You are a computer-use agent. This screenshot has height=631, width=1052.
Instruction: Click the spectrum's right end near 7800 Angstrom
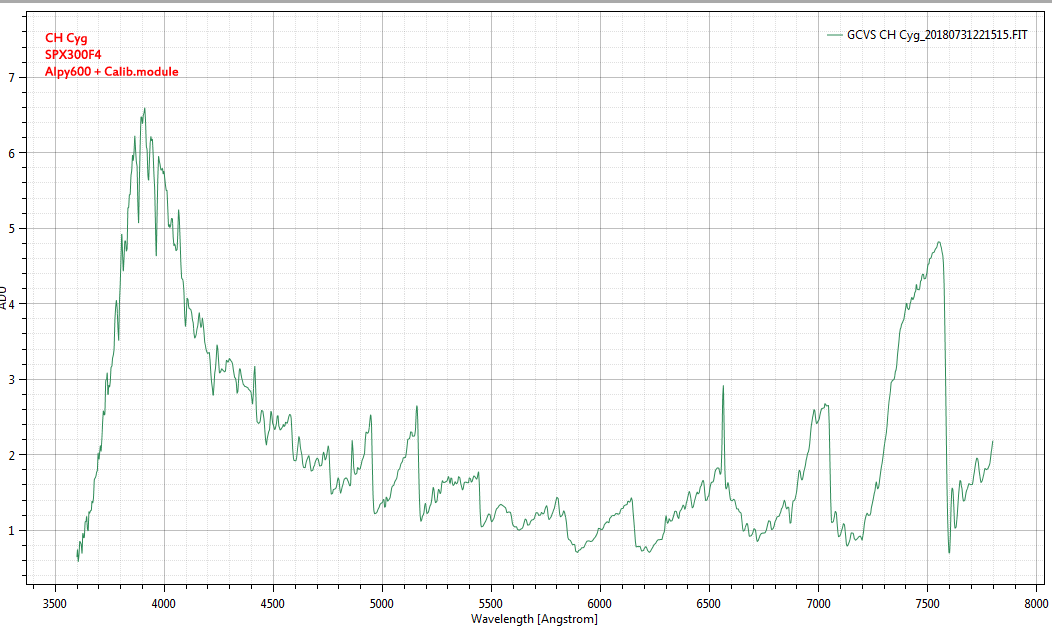tap(992, 441)
